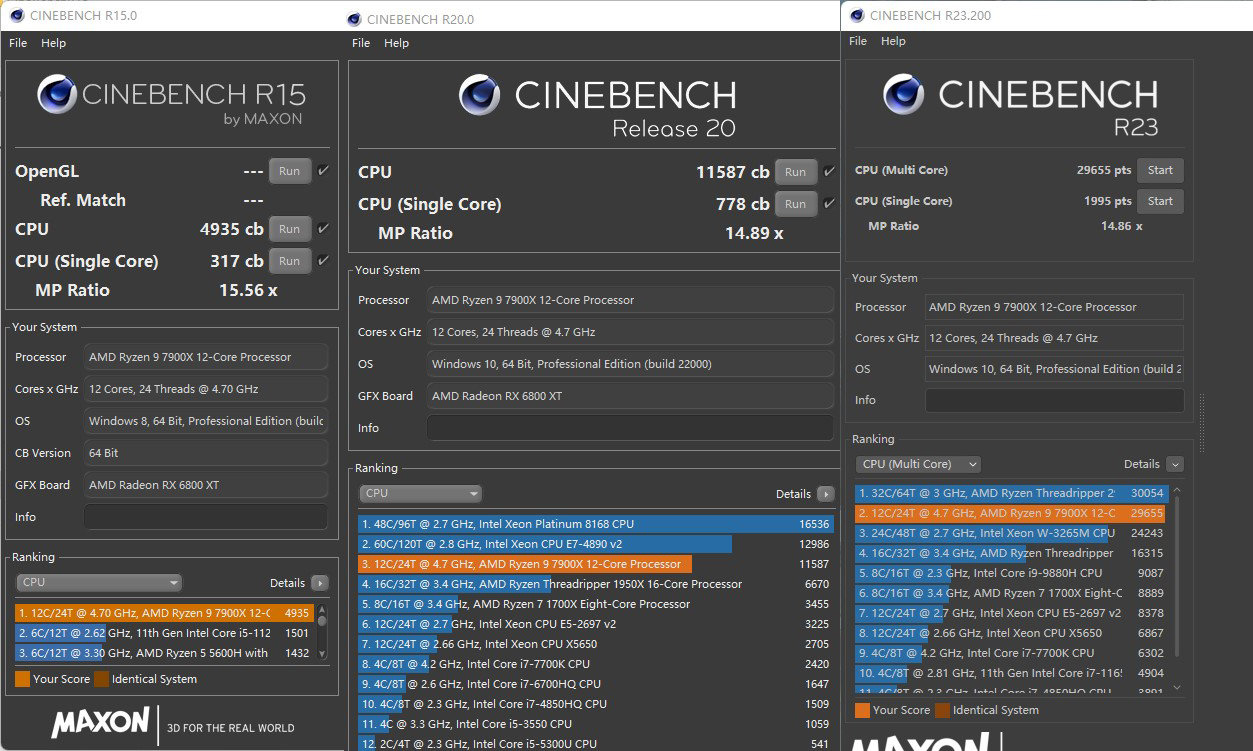Open the Help menu in Cinebench R23
The image size is (1253, 751).
[893, 42]
